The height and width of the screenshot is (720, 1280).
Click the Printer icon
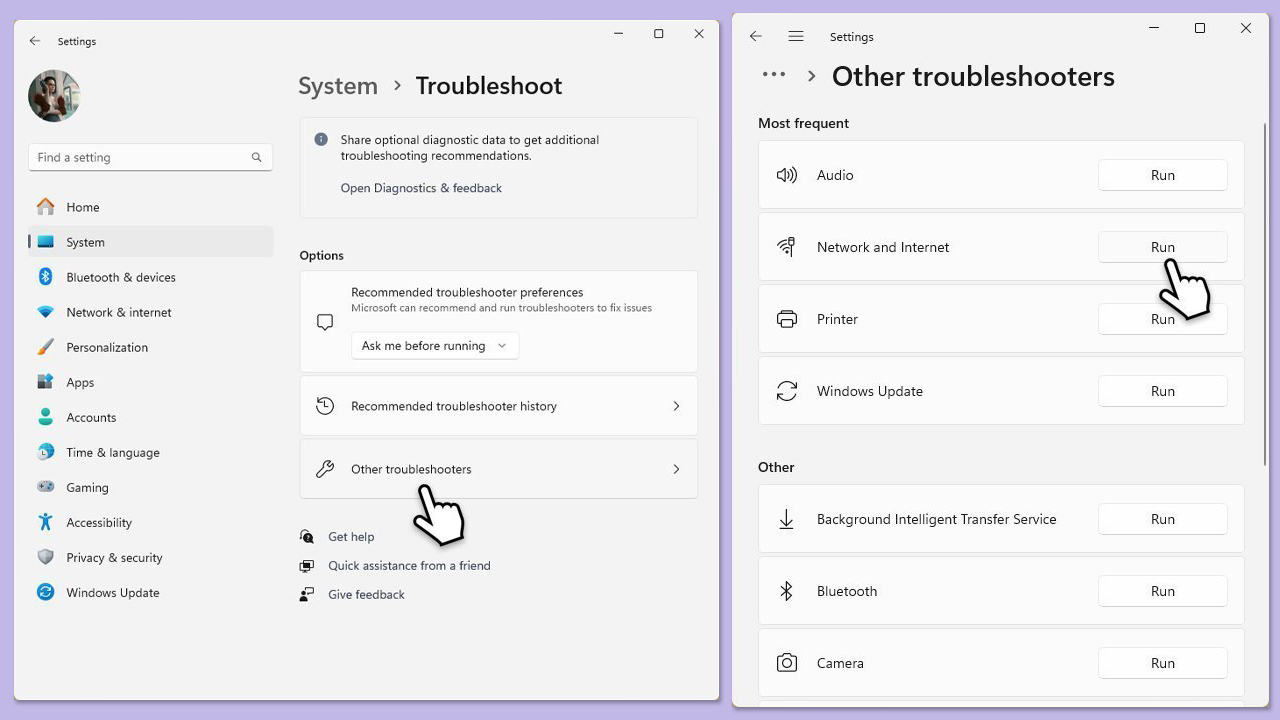(x=787, y=319)
